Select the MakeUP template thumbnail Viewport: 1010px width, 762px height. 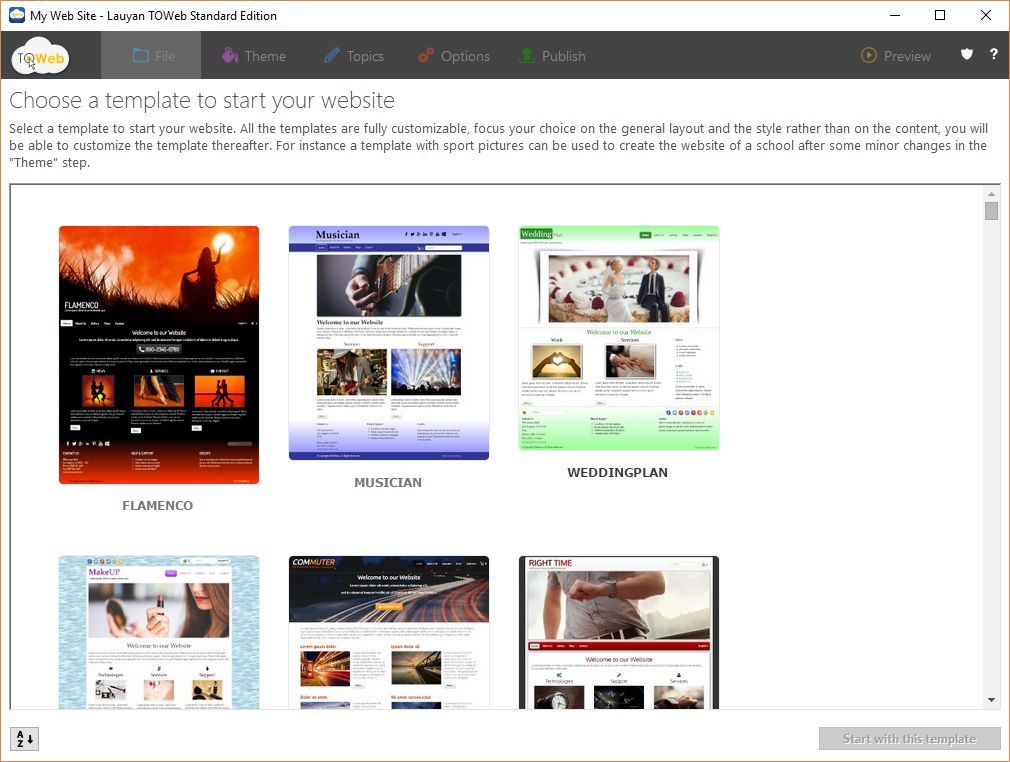point(159,633)
